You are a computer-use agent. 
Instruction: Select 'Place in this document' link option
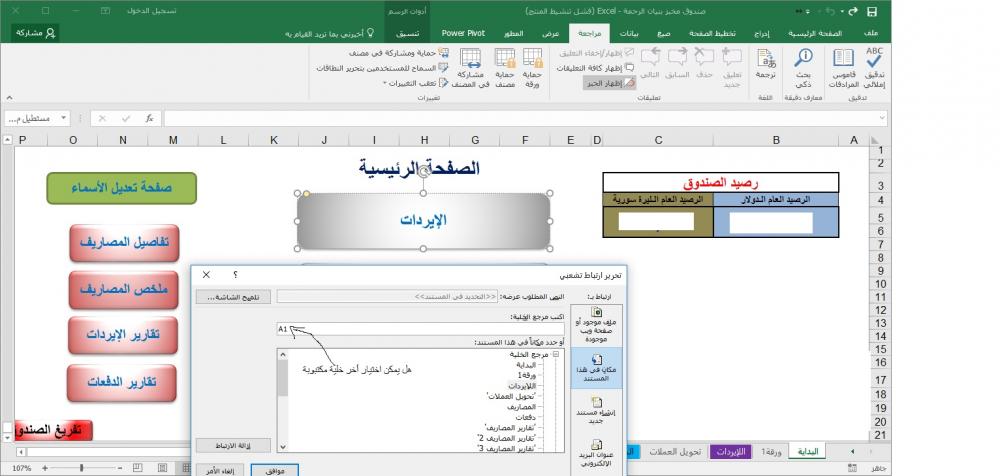click(596, 368)
